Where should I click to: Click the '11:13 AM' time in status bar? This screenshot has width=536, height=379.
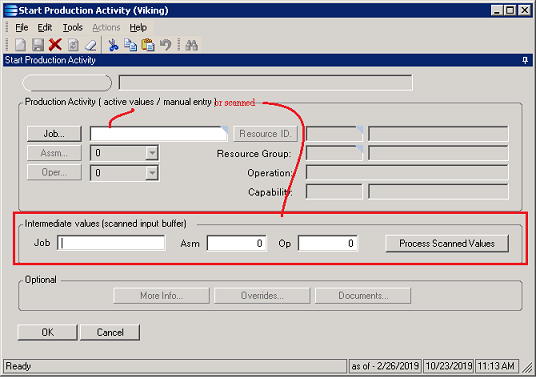coord(496,366)
